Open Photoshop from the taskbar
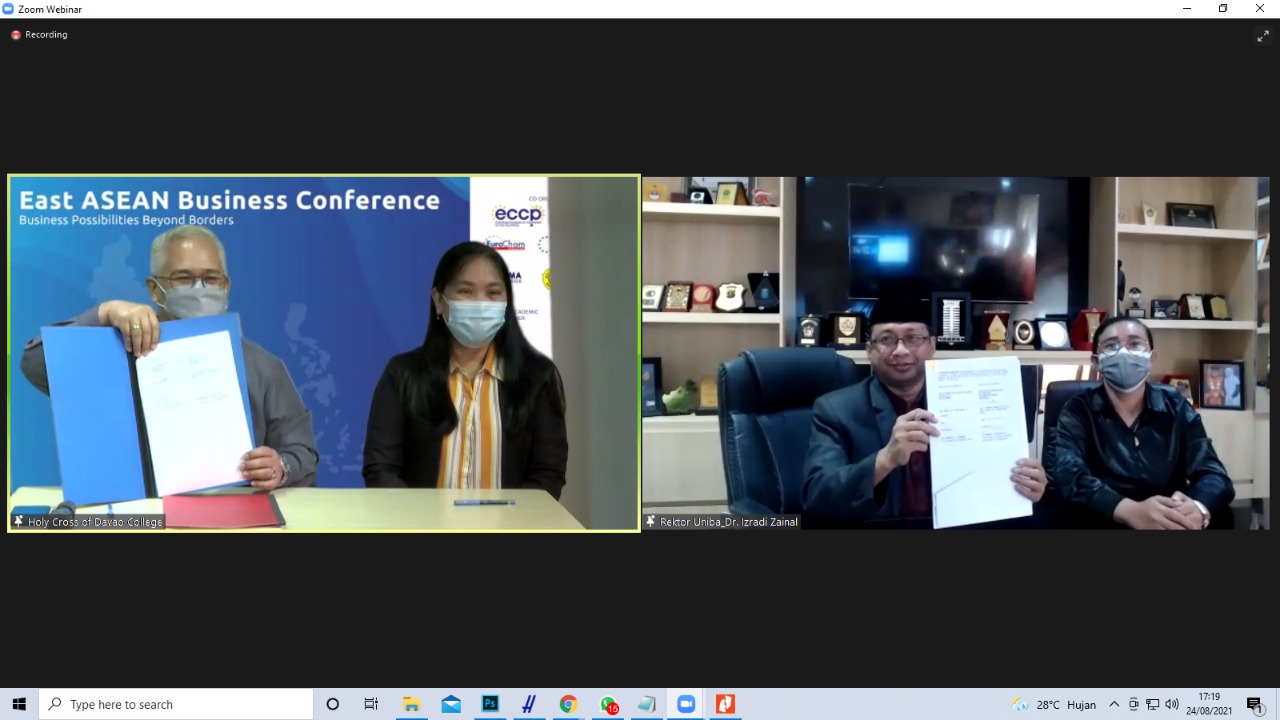The image size is (1280, 720). pyautogui.click(x=490, y=704)
